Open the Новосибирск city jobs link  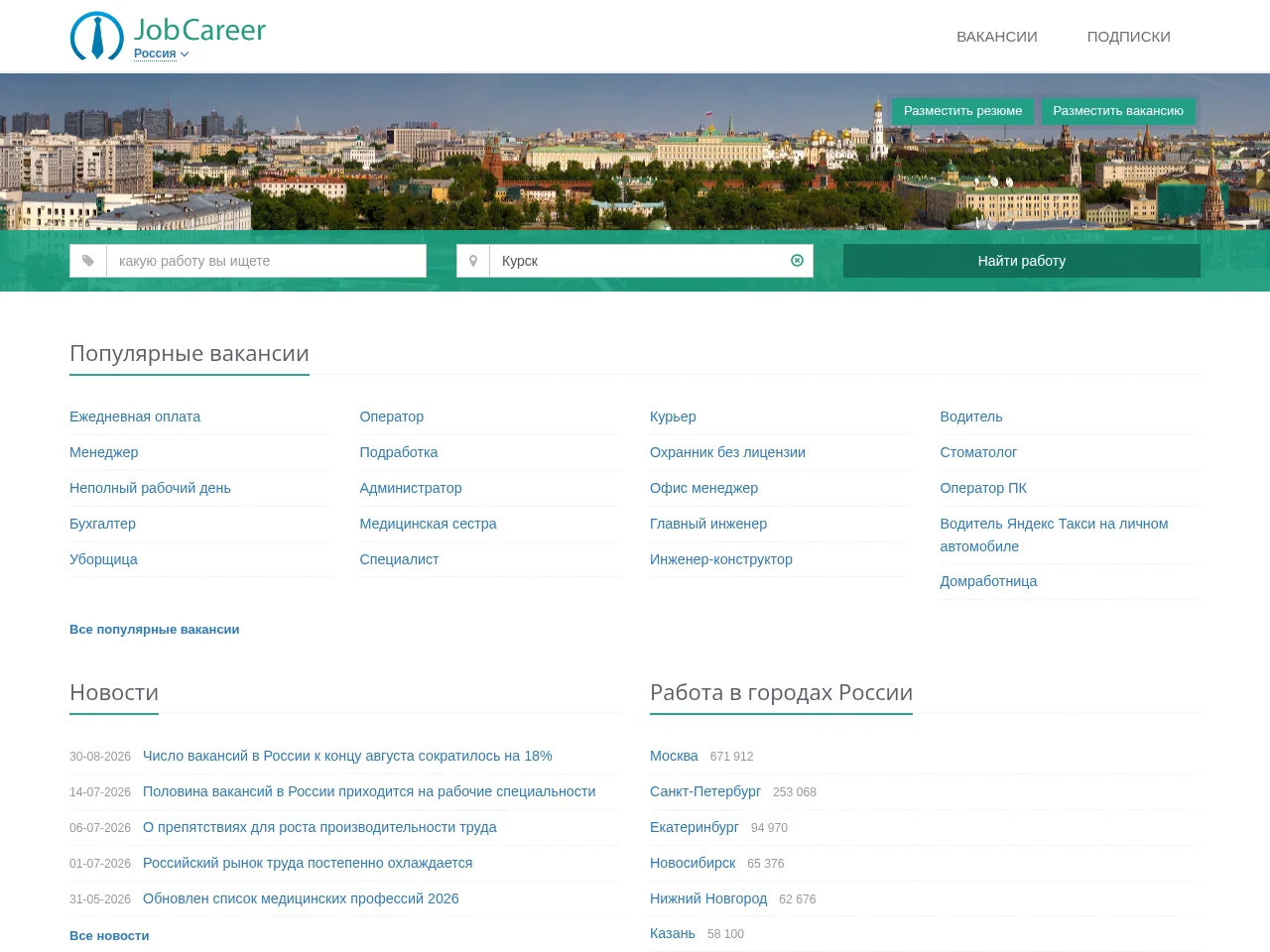[693, 863]
